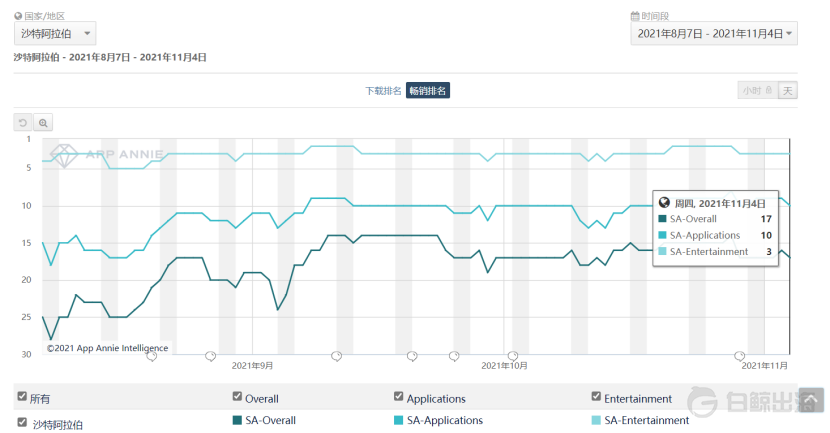Select the 畅销排名 tab

pos(428,91)
